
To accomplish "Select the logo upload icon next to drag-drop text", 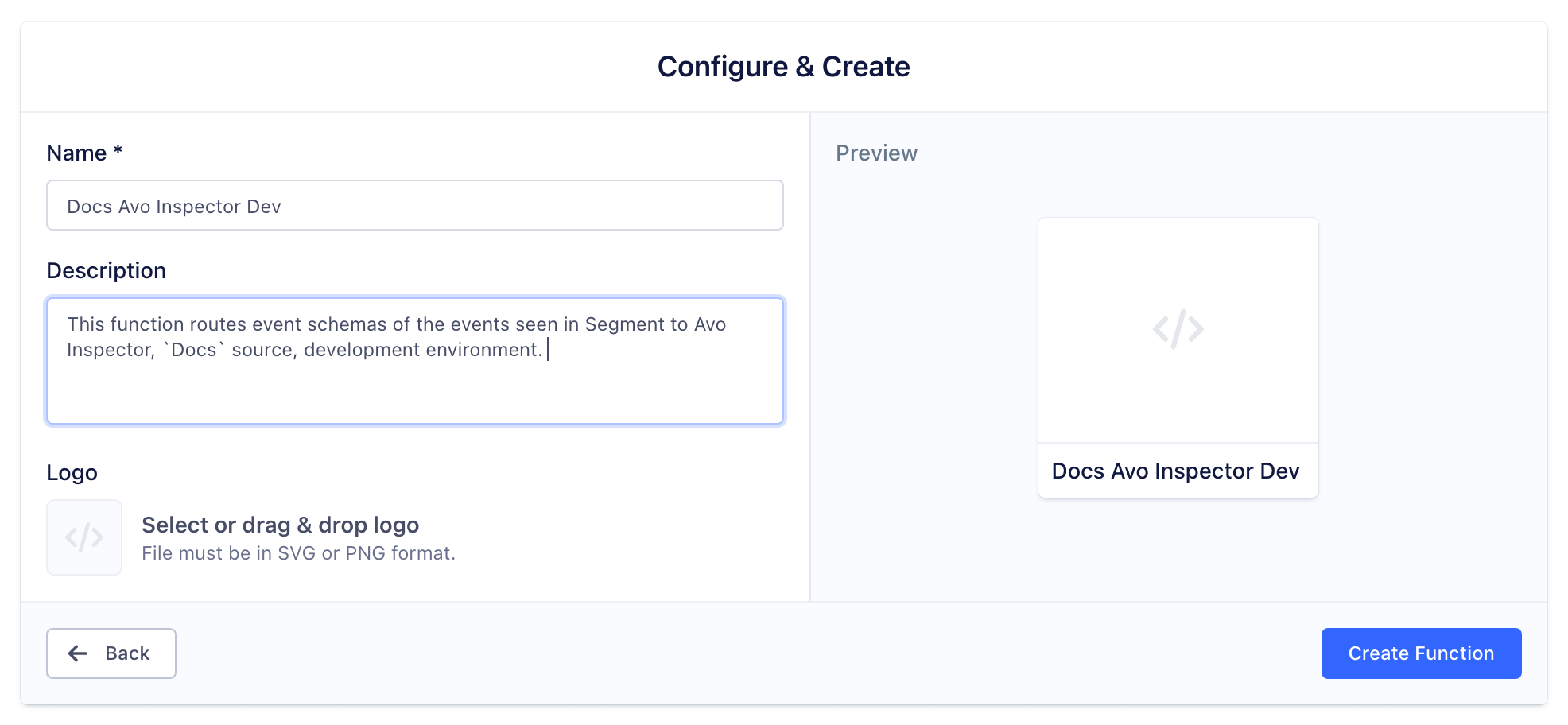I will pos(84,537).
